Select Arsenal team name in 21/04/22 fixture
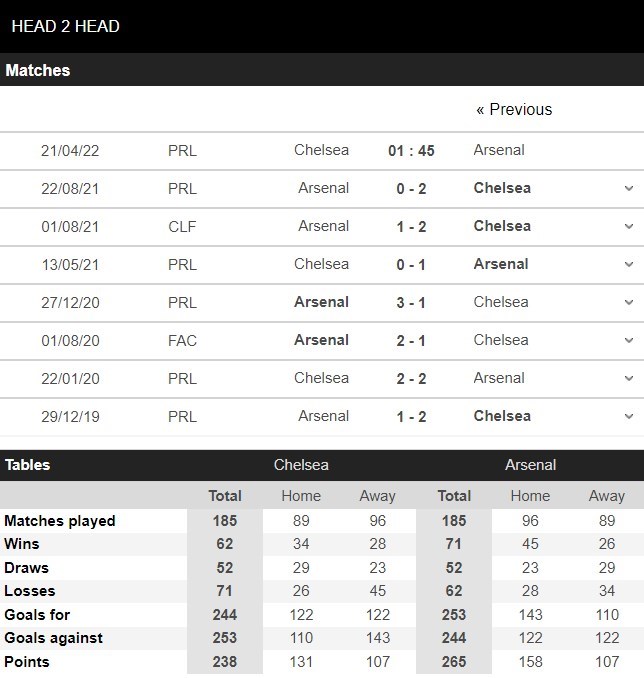The height and width of the screenshot is (678, 644). (499, 150)
